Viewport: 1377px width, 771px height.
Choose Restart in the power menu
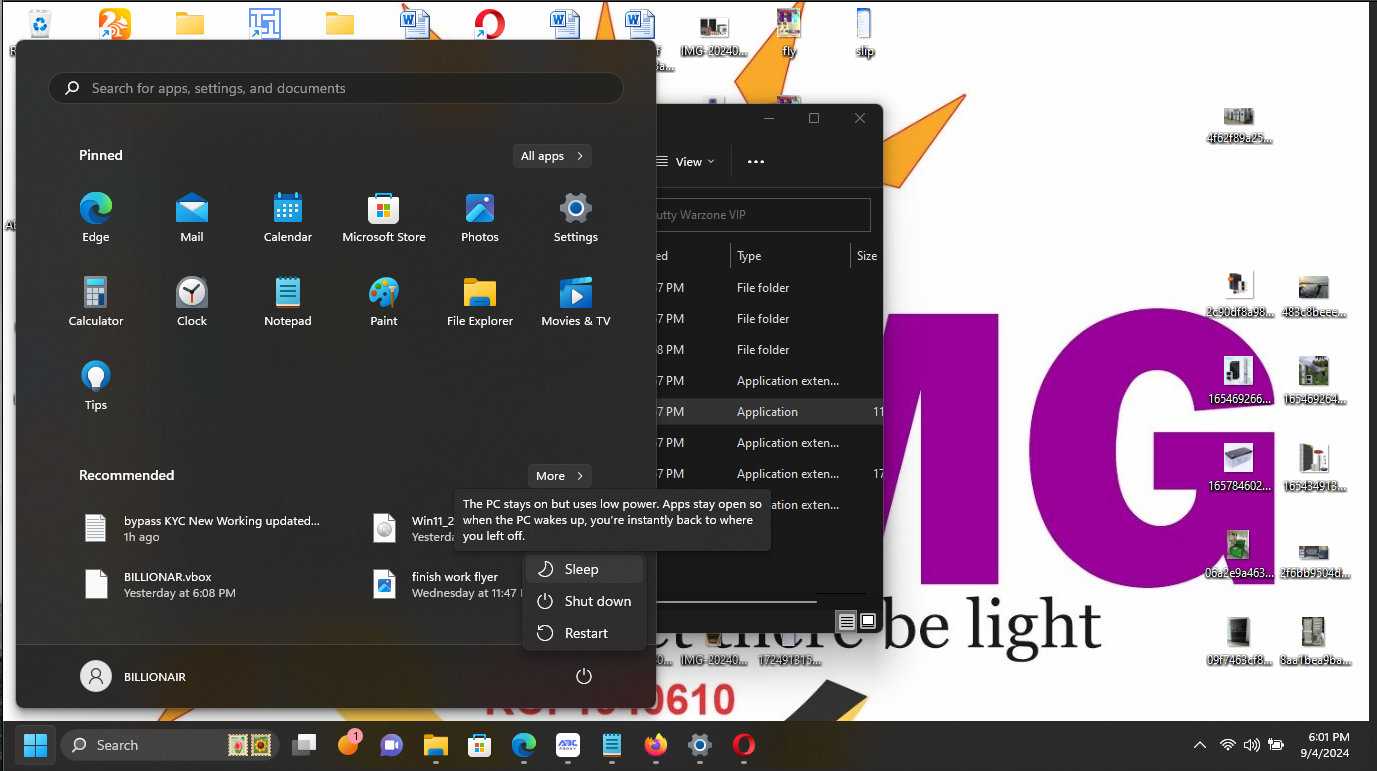(x=584, y=633)
